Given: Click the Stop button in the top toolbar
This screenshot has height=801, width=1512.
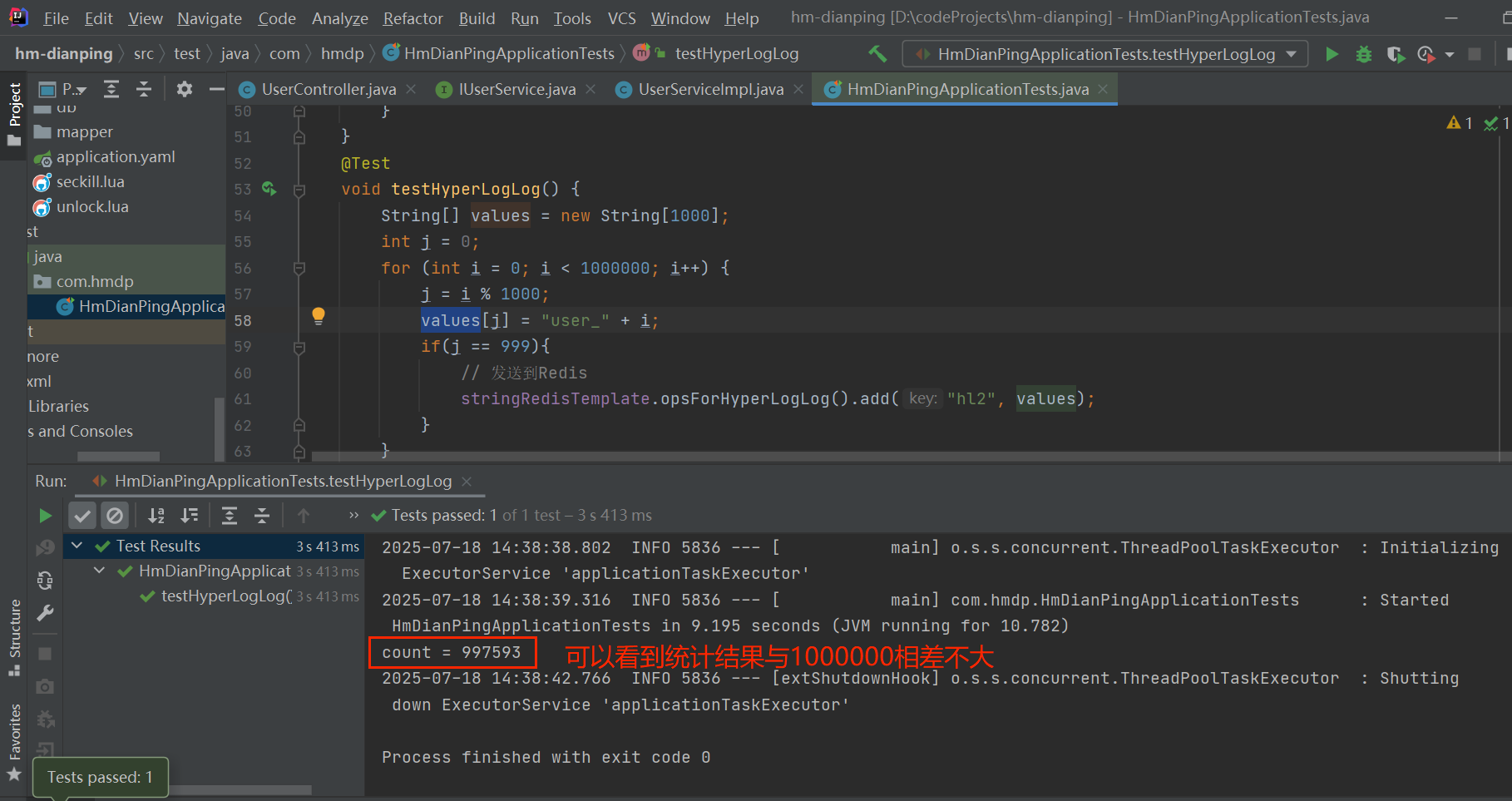Looking at the screenshot, I should tap(1475, 54).
